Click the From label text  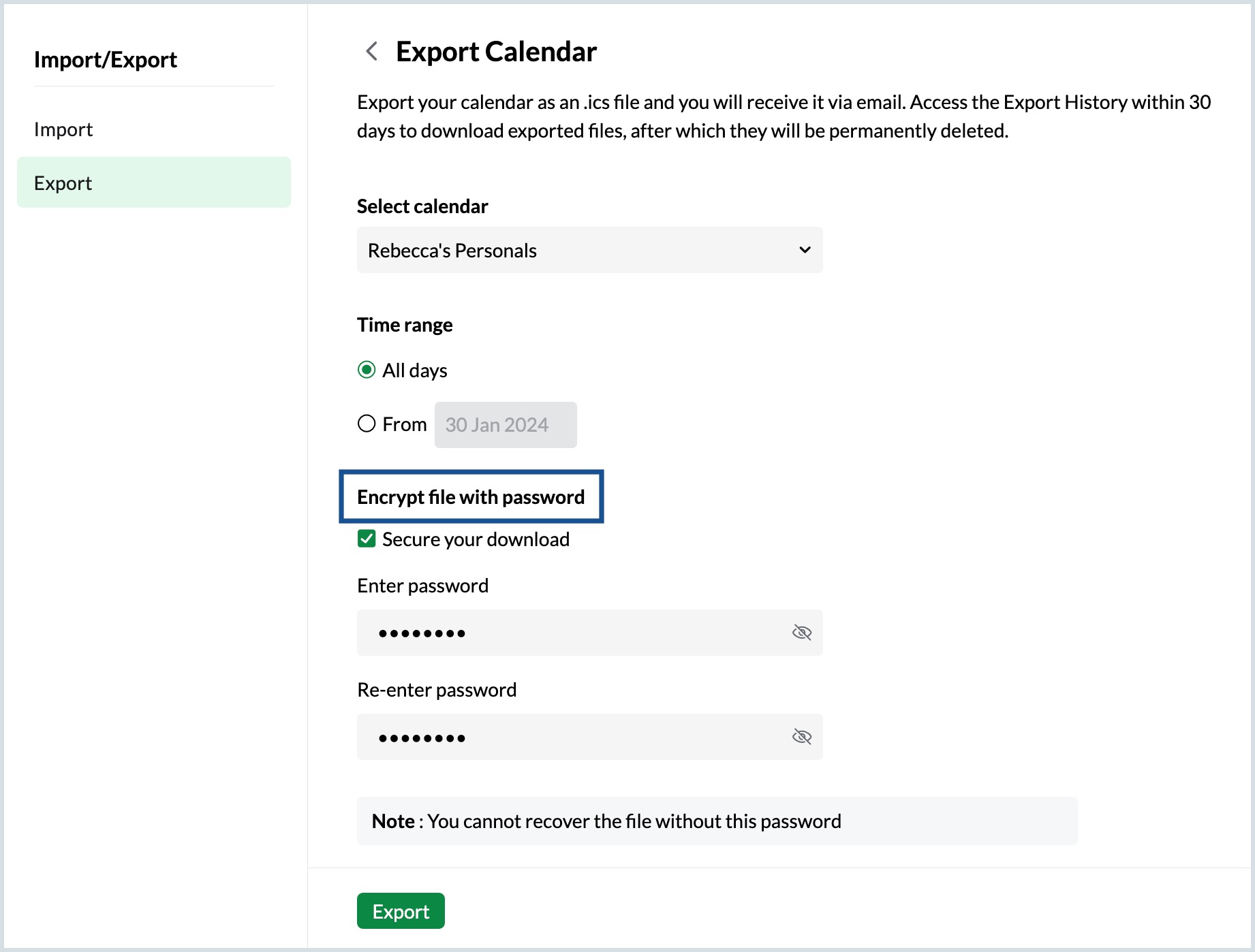[x=405, y=424]
